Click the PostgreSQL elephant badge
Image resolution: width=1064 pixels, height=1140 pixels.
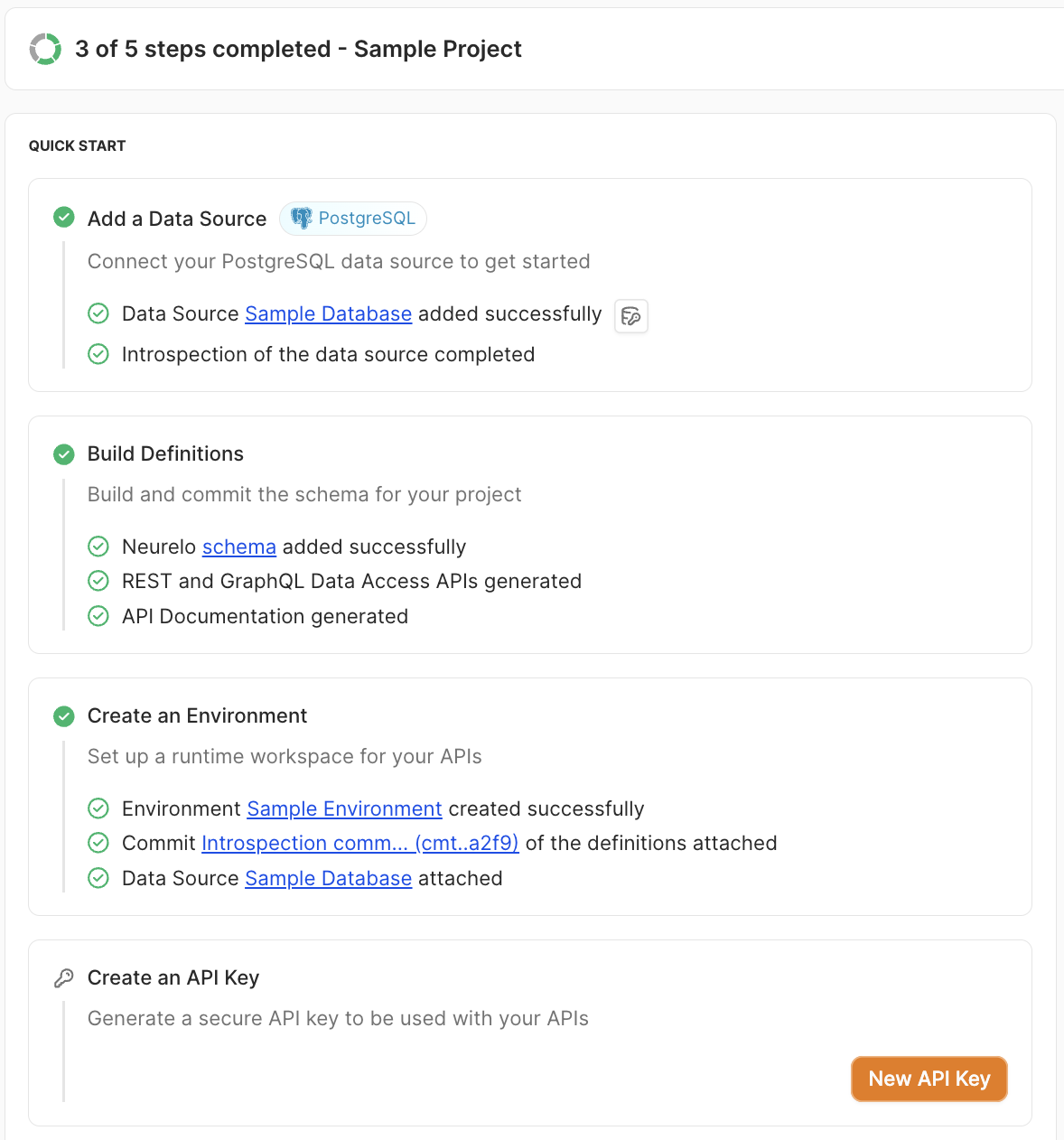point(353,219)
